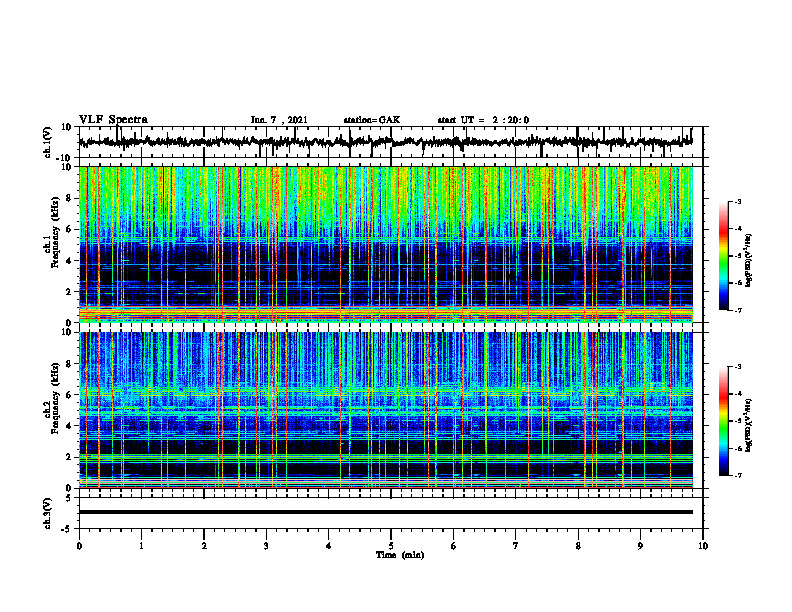The image size is (792, 612).
Task: Click the "8" kHz tick on ch.1 frequency axis
Action: point(70,198)
